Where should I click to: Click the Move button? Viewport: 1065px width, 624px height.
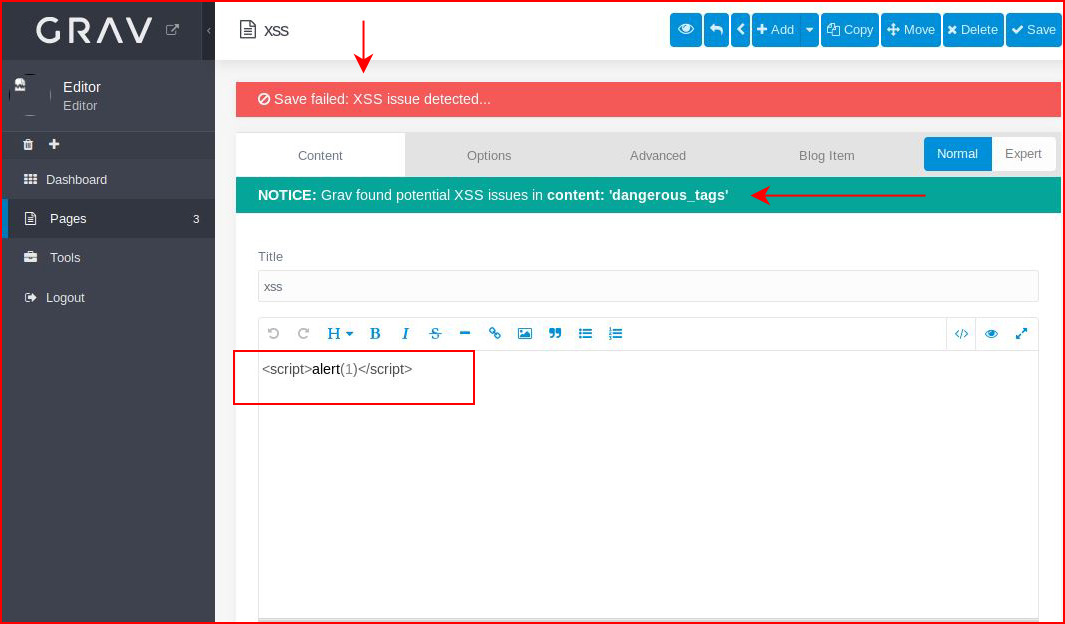tap(911, 30)
